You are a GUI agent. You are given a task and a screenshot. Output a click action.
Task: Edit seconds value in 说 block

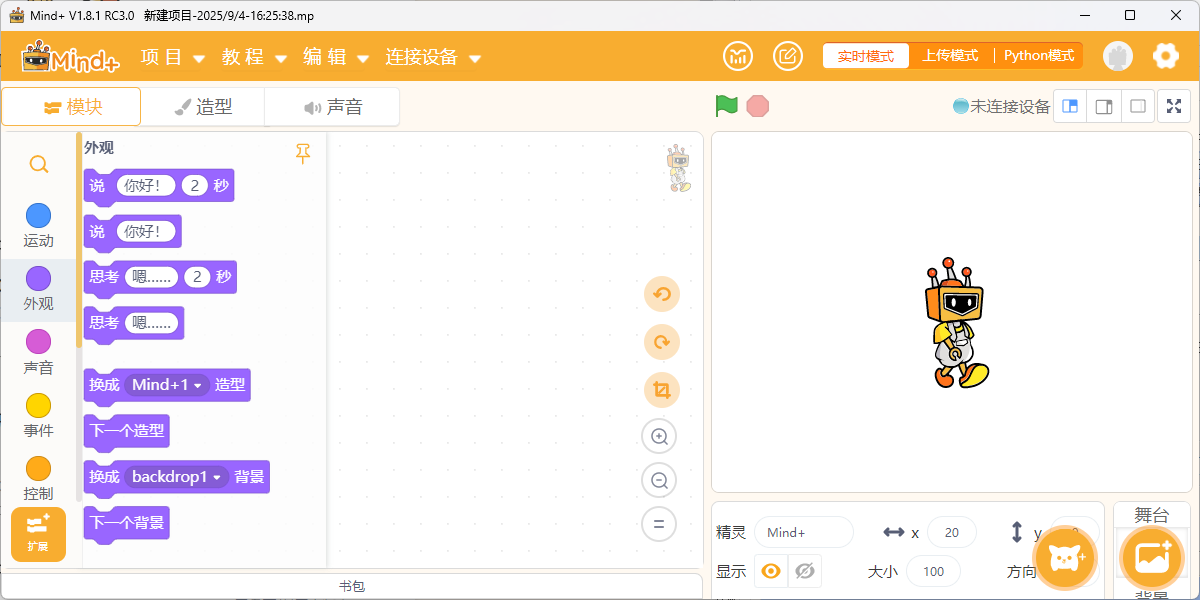pos(195,185)
